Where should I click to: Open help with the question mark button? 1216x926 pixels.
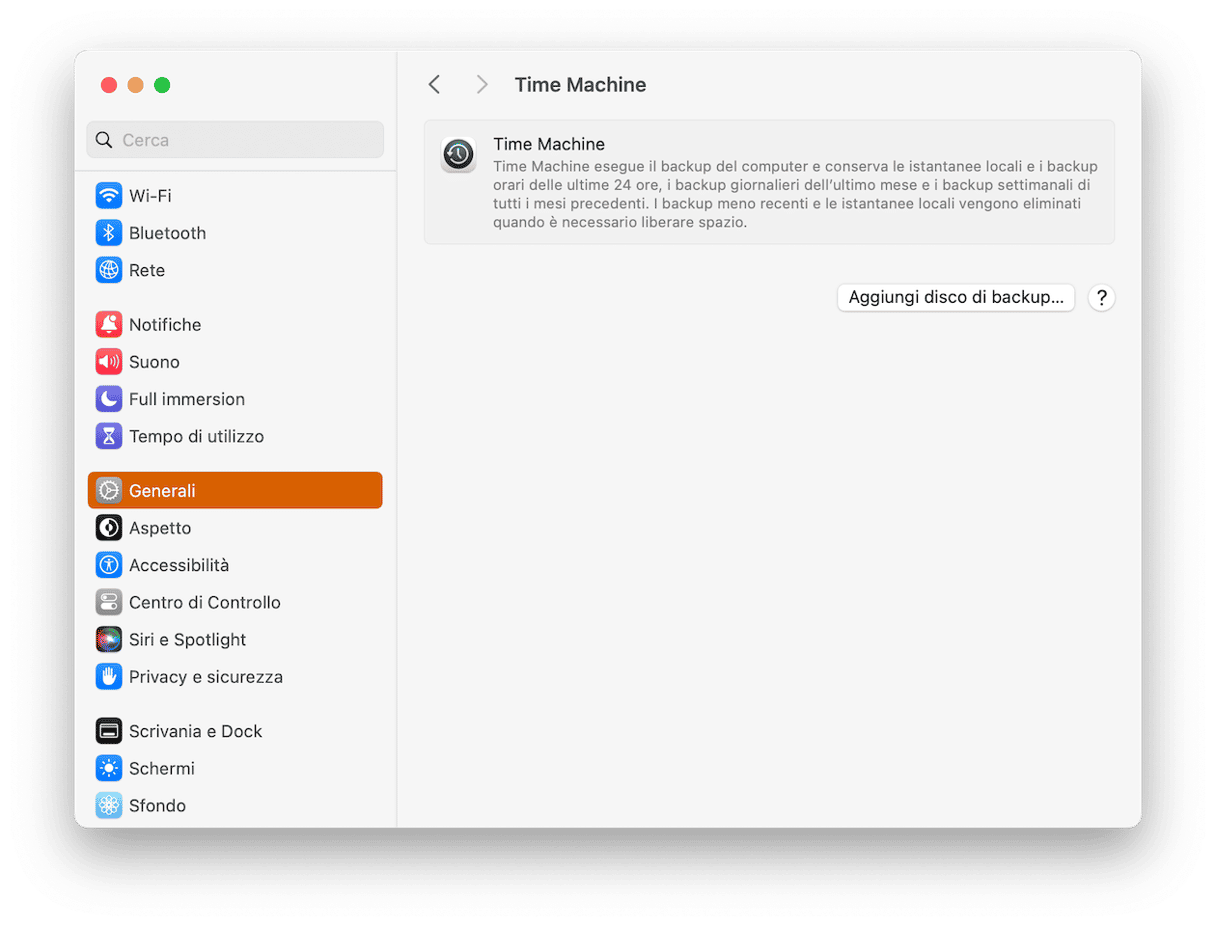tap(1101, 297)
